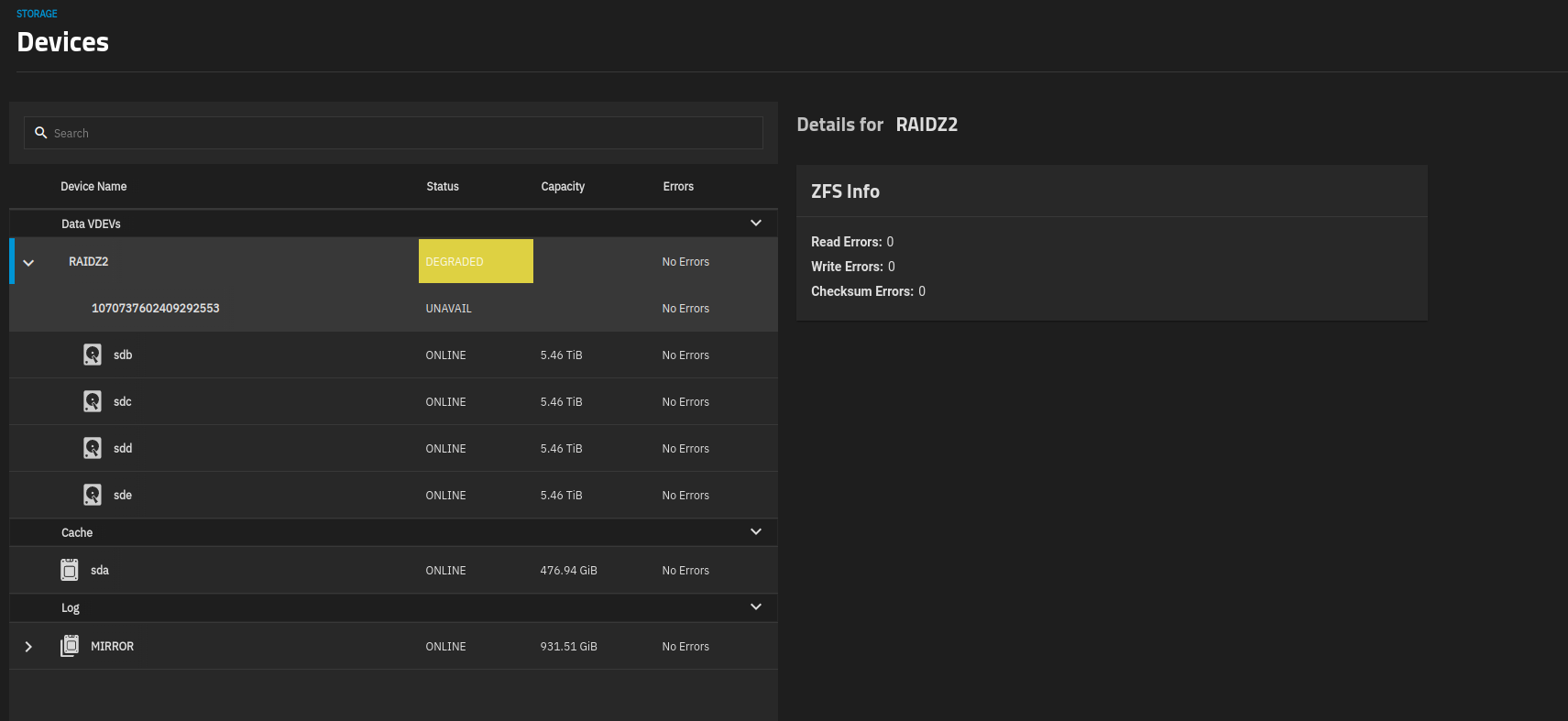Select the MIRROR log device
This screenshot has width=1568, height=721.
pos(394,646)
